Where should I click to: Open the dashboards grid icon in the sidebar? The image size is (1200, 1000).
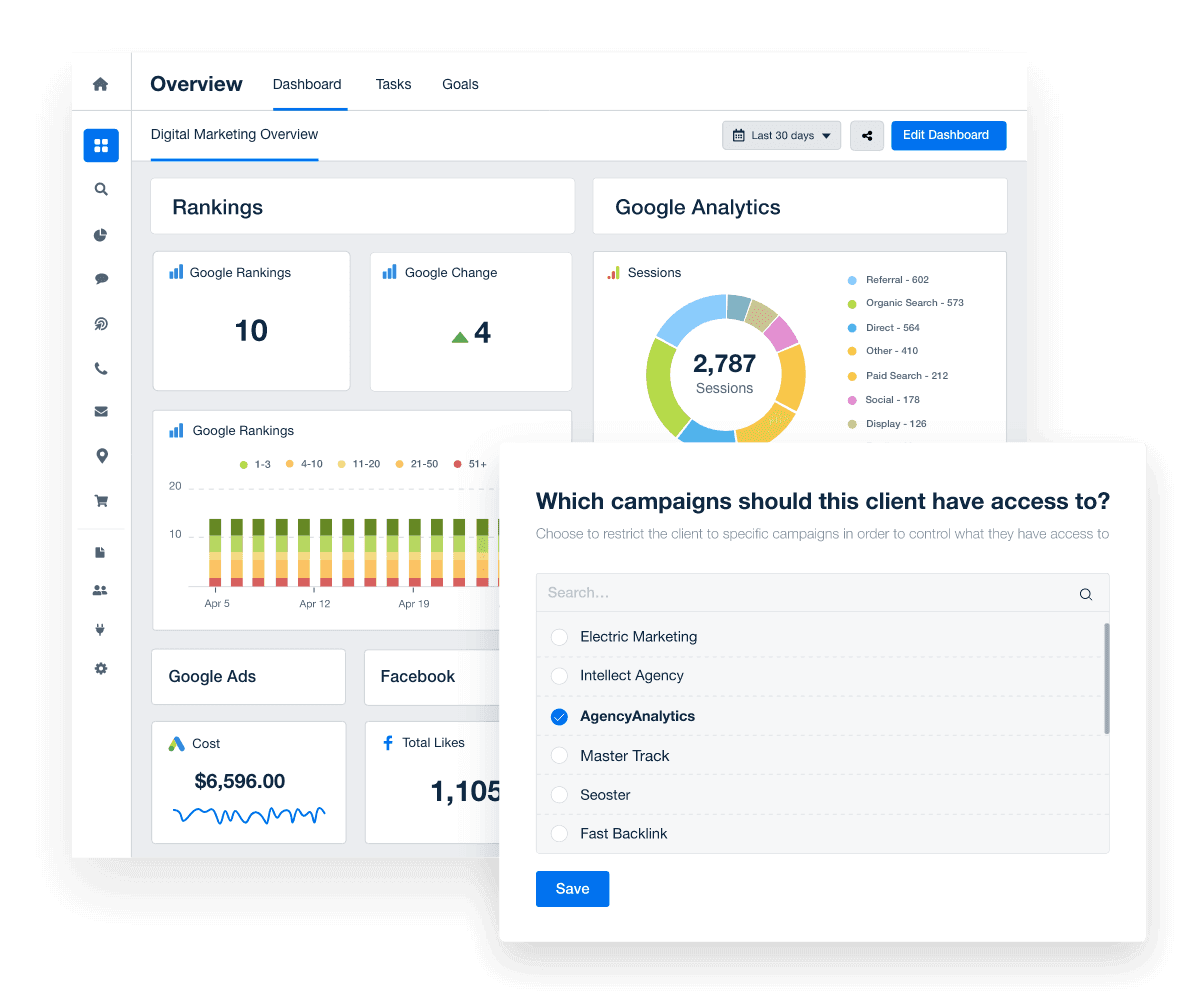(100, 145)
